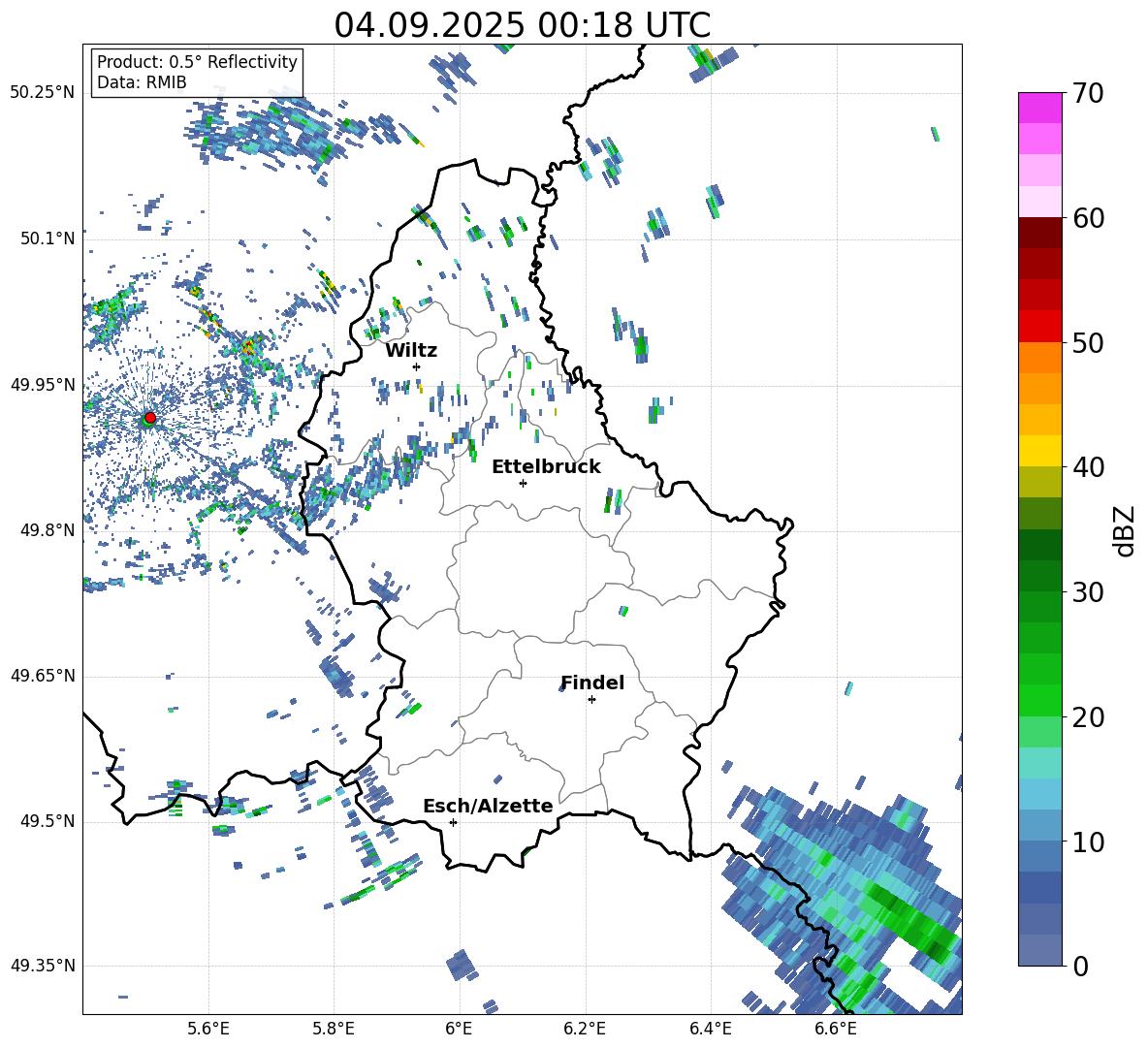Click the 6.6°E longitude label
Viewport: 1148px width, 1048px height.
coord(836,1029)
